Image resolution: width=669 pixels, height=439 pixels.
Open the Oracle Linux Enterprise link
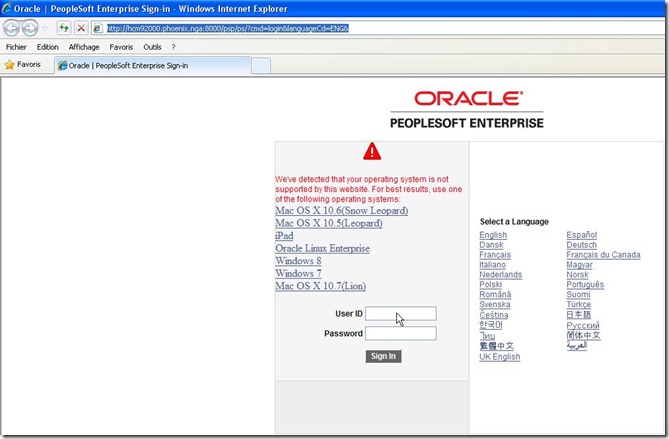[323, 248]
